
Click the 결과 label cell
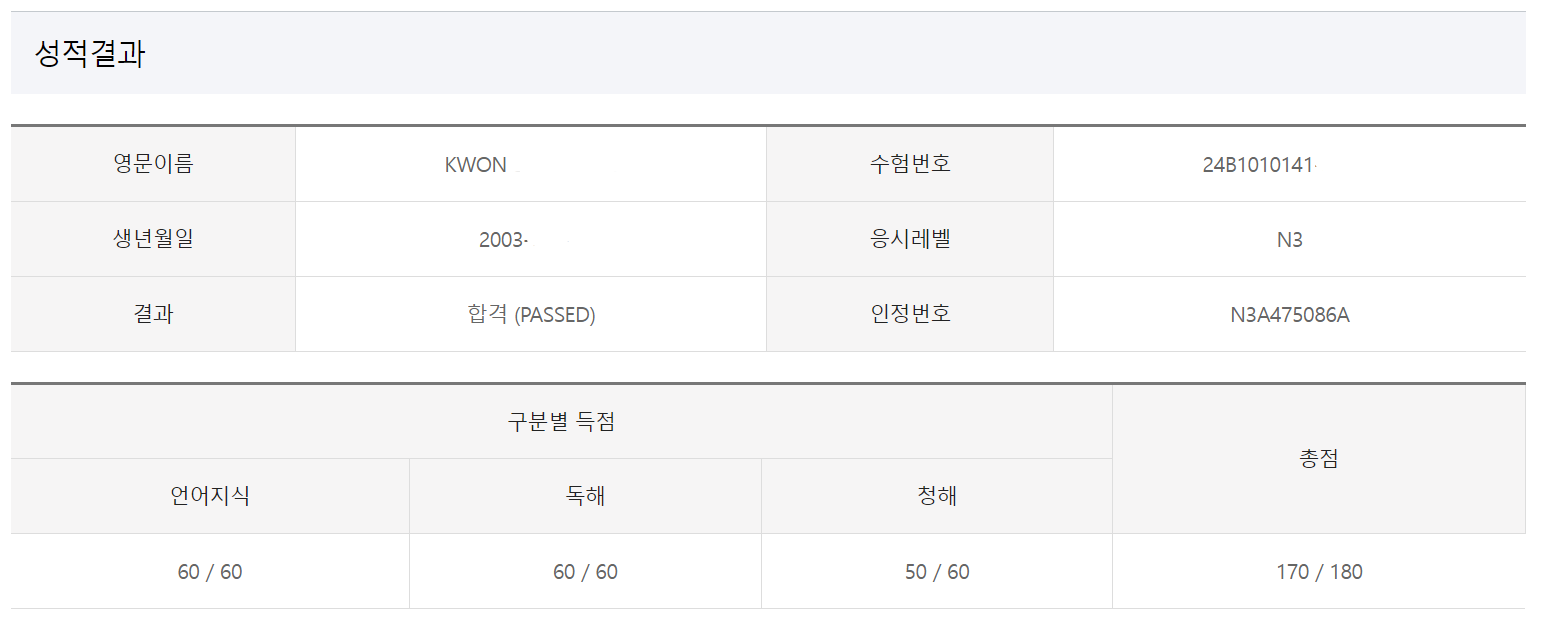tap(153, 314)
